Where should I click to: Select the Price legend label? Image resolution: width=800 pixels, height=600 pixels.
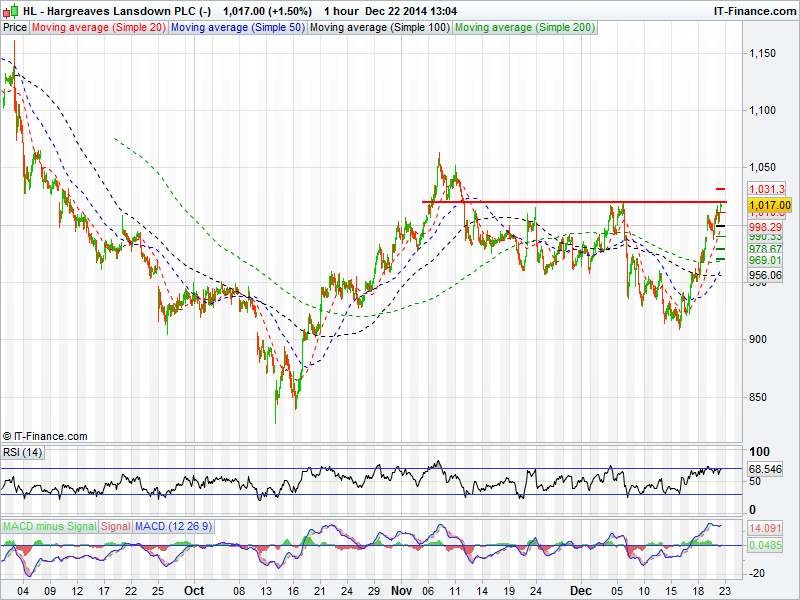pyautogui.click(x=15, y=28)
